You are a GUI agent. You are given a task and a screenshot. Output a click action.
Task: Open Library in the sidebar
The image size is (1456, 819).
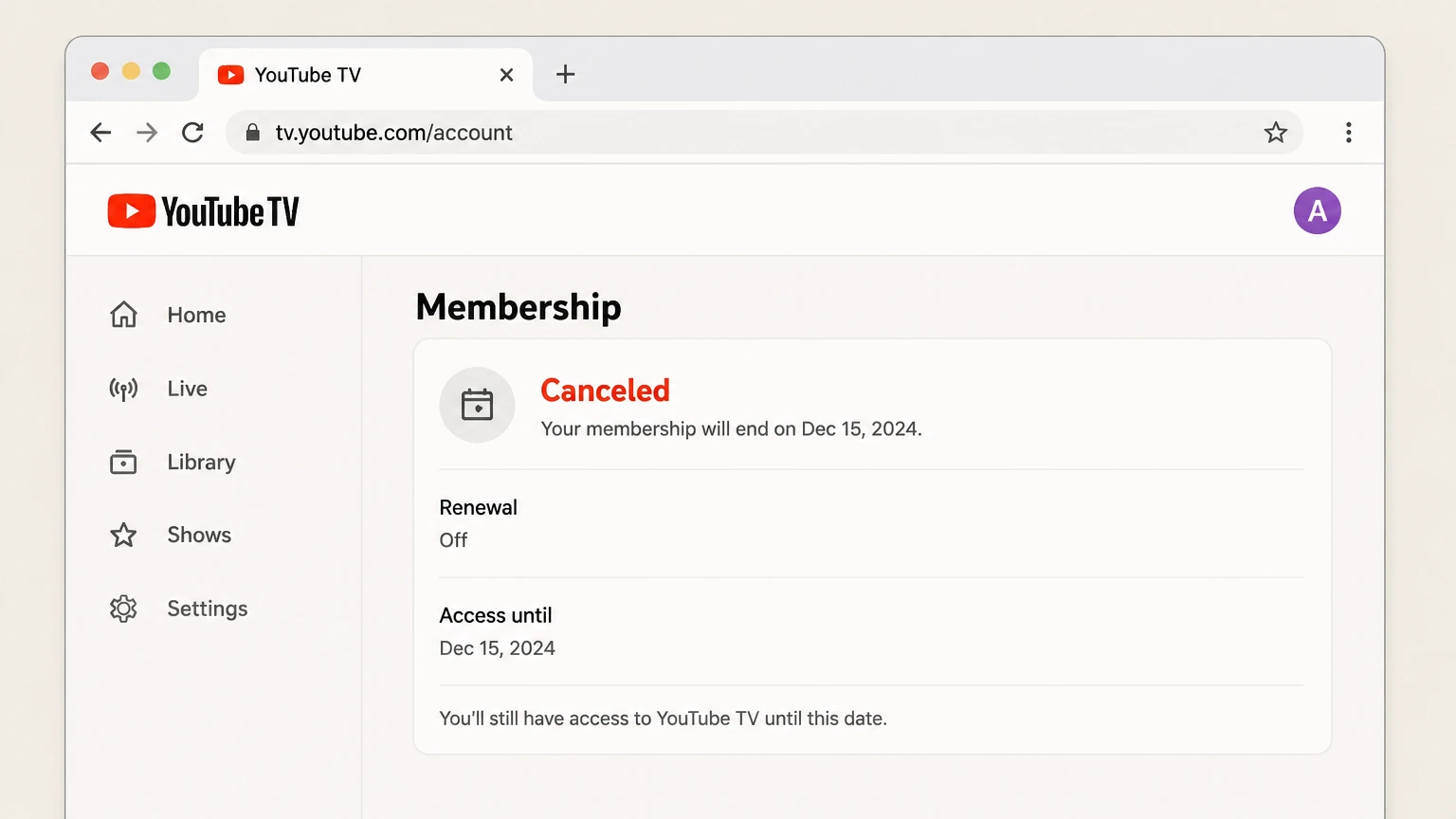(x=201, y=462)
